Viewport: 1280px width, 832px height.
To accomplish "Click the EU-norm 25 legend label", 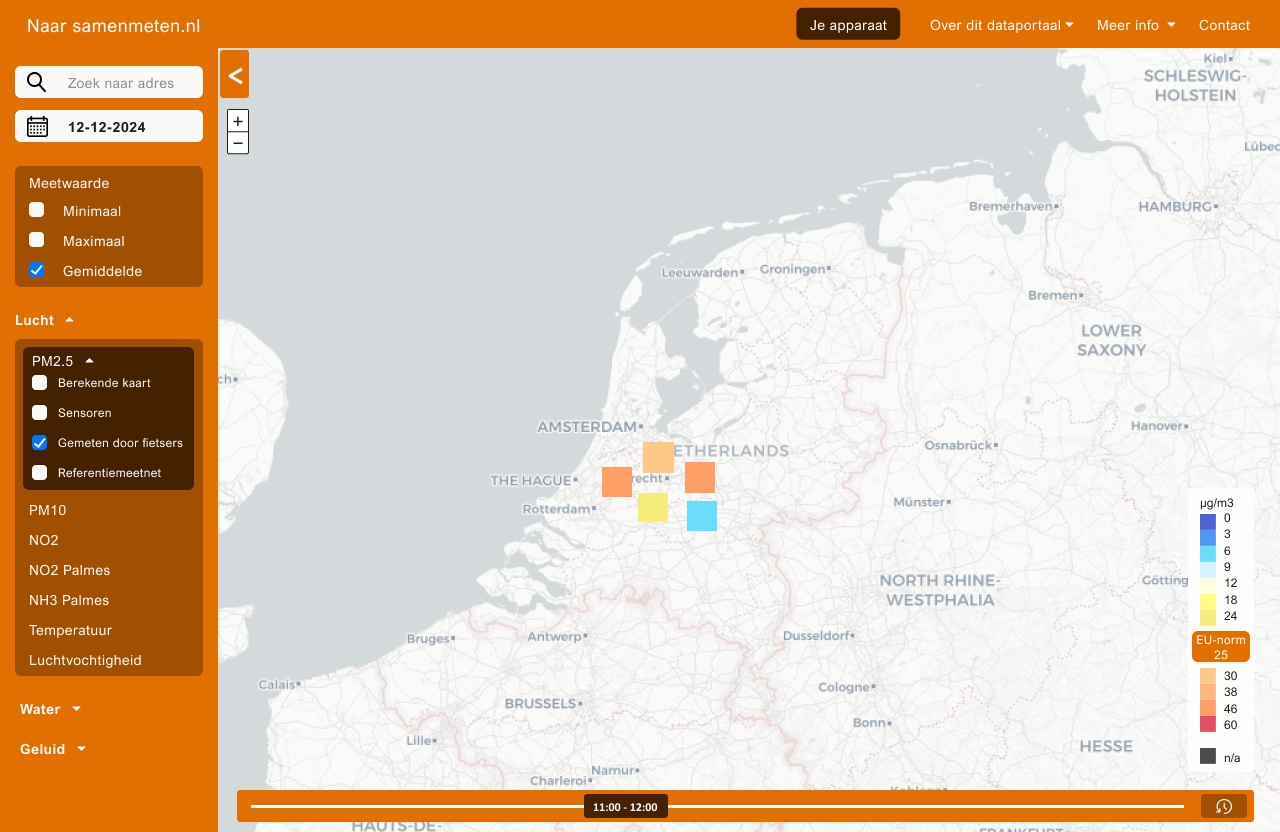I will 1221,647.
